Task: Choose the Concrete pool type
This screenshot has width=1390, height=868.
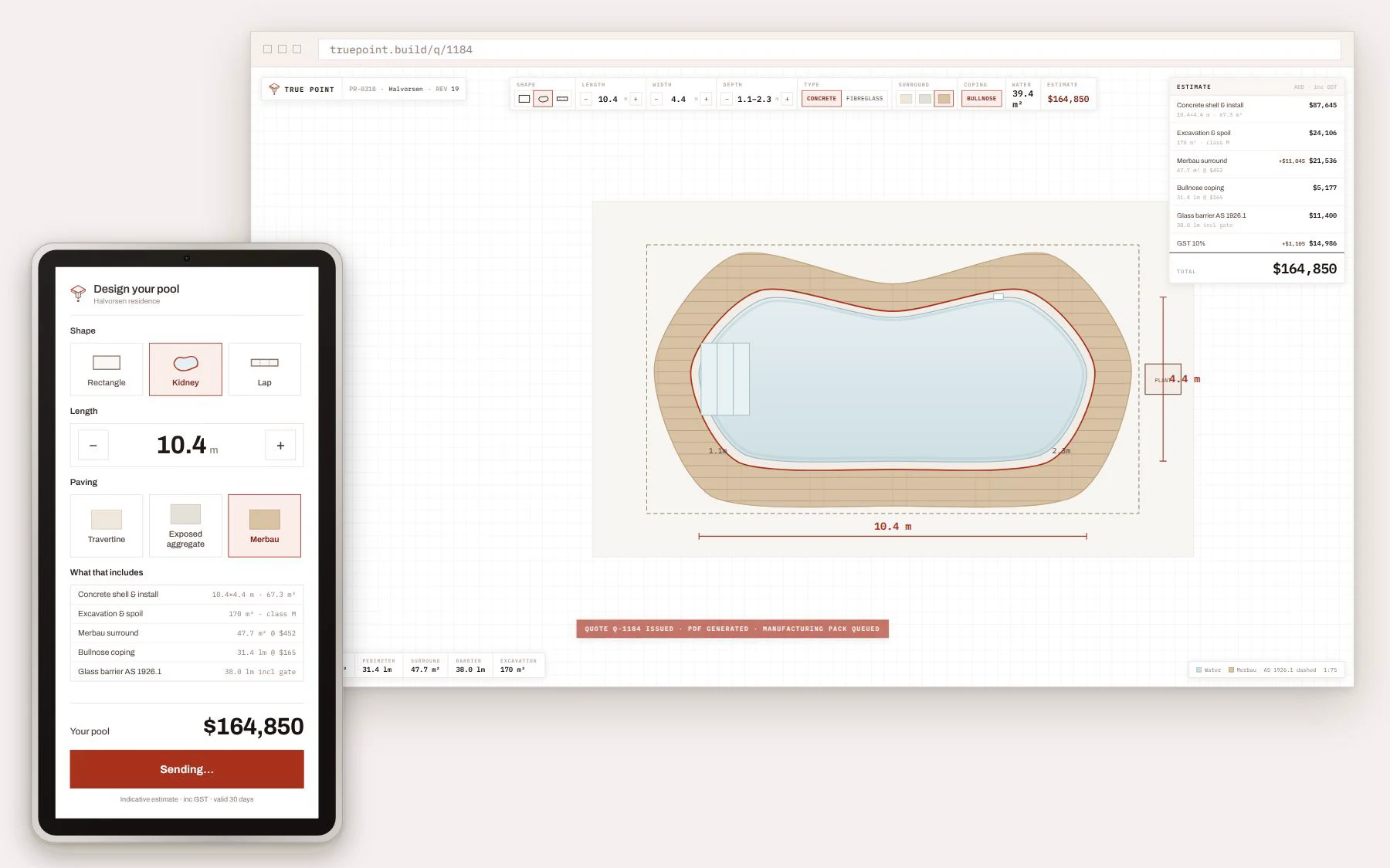Action: [x=822, y=99]
